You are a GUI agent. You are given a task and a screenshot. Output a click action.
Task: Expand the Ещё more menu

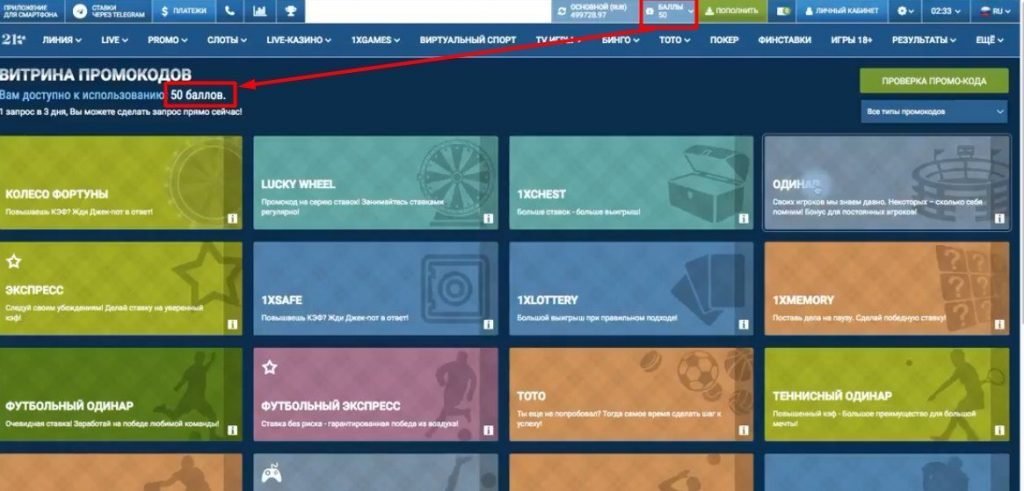989,40
